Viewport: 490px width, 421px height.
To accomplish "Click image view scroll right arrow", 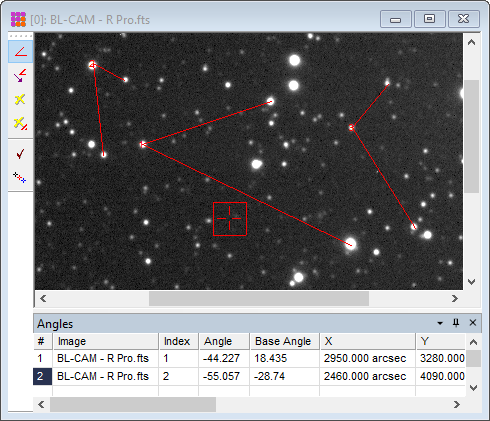I will (455, 298).
